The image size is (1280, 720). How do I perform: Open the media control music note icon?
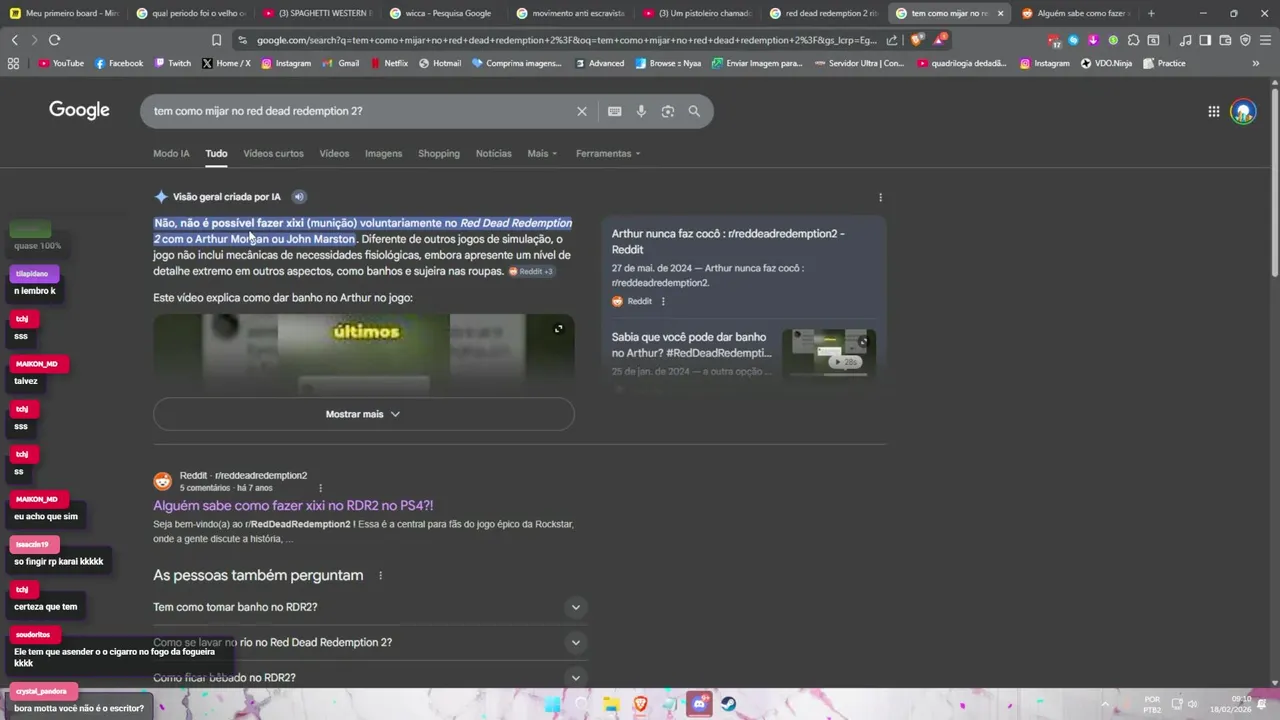tap(1185, 40)
